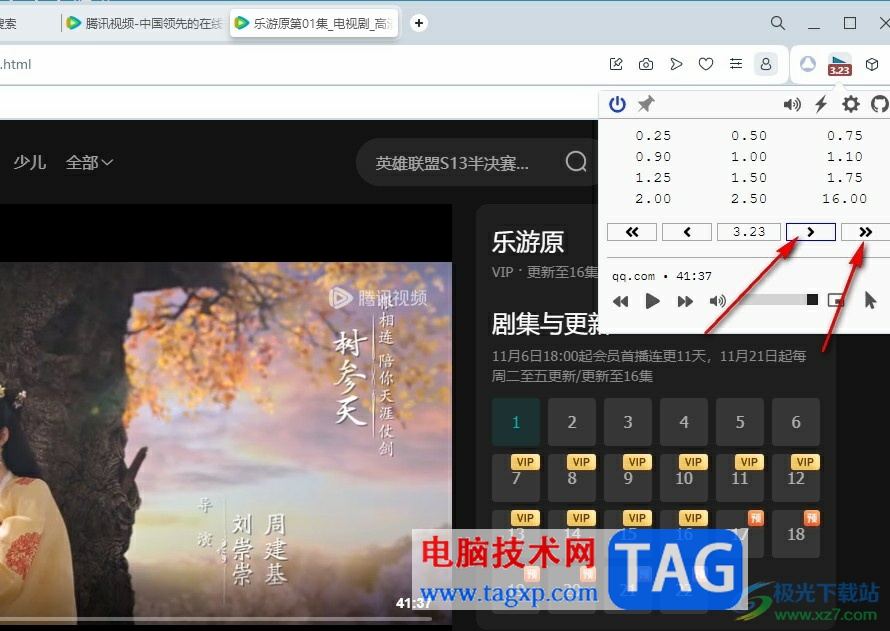Image resolution: width=890 pixels, height=631 pixels.
Task: Select the 1.10 speed preset
Action: click(845, 157)
